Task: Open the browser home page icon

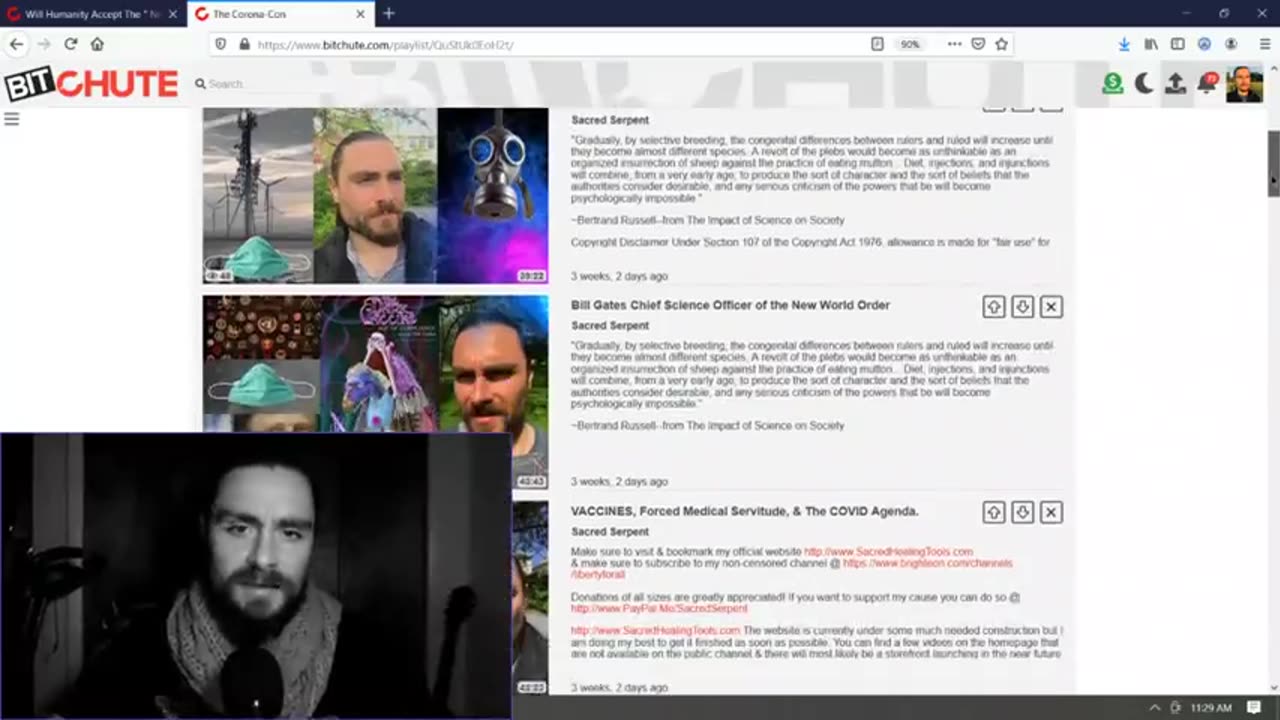Action: 97,44
